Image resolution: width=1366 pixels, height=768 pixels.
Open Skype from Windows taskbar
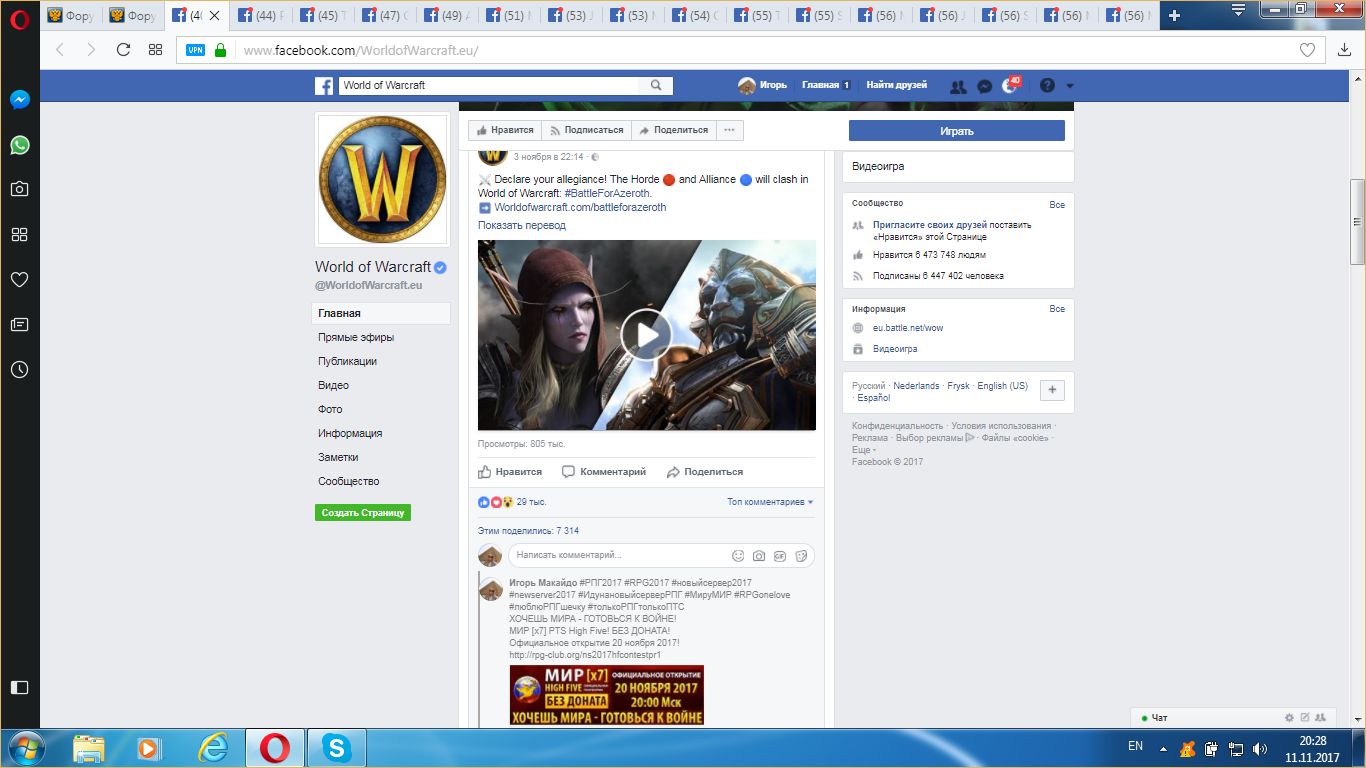coord(337,748)
